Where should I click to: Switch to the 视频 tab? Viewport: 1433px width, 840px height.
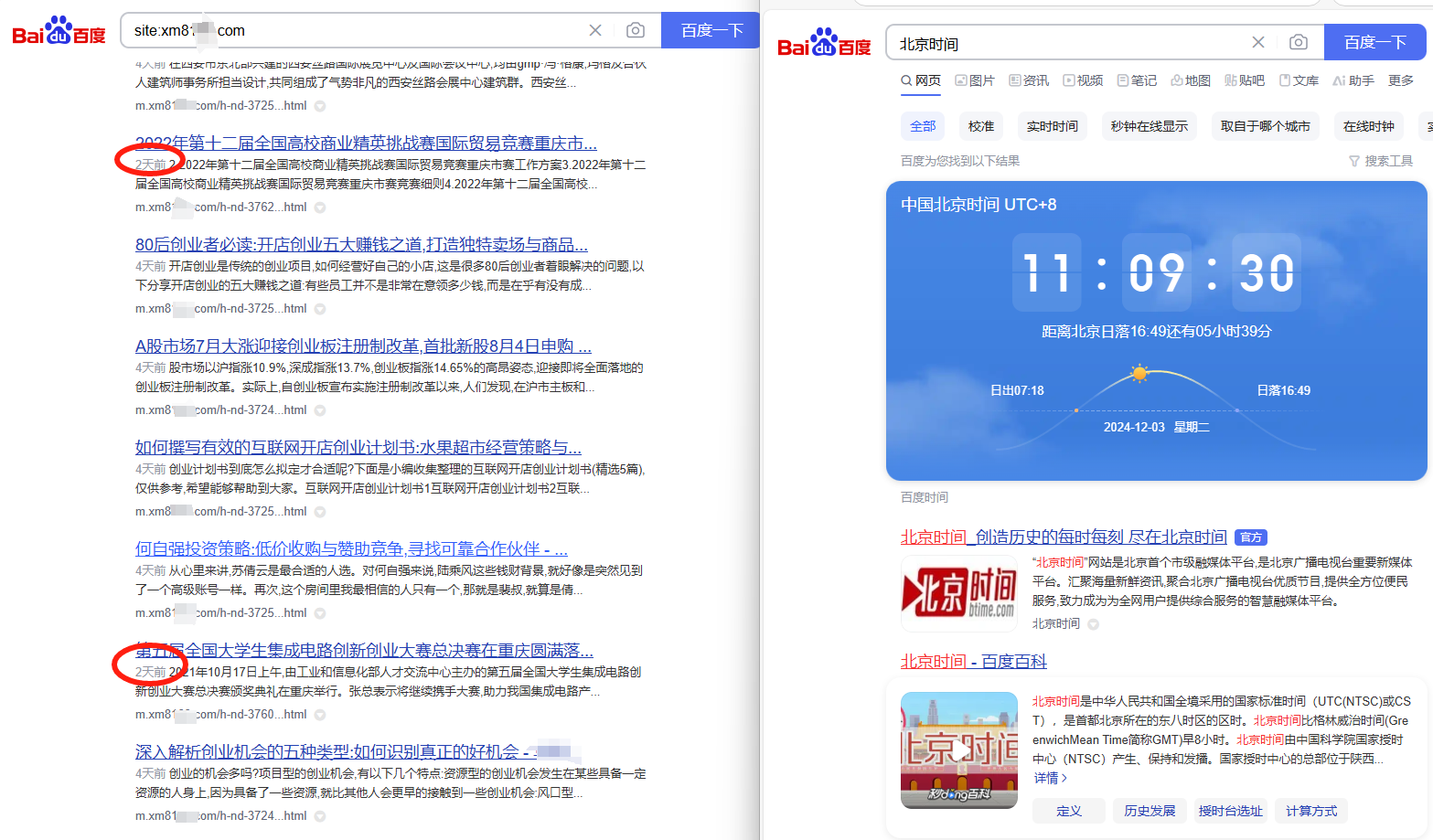(x=1083, y=80)
